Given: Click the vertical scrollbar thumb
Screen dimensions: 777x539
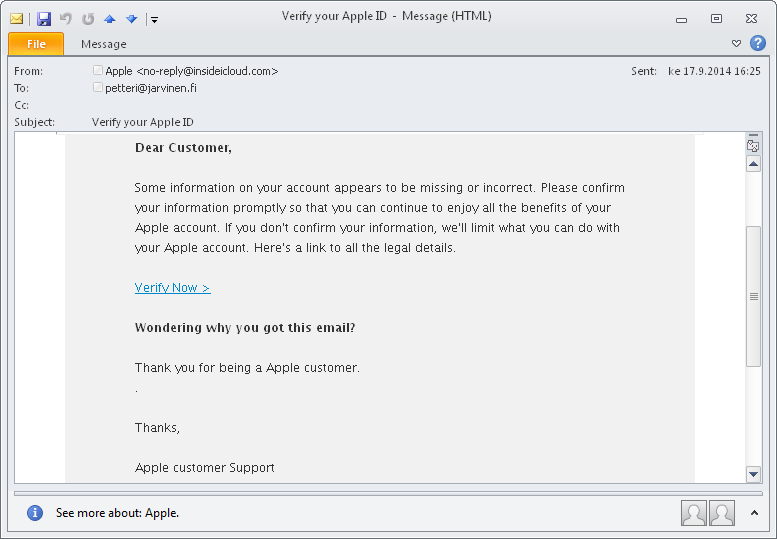Looking at the screenshot, I should pyautogui.click(x=753, y=296).
